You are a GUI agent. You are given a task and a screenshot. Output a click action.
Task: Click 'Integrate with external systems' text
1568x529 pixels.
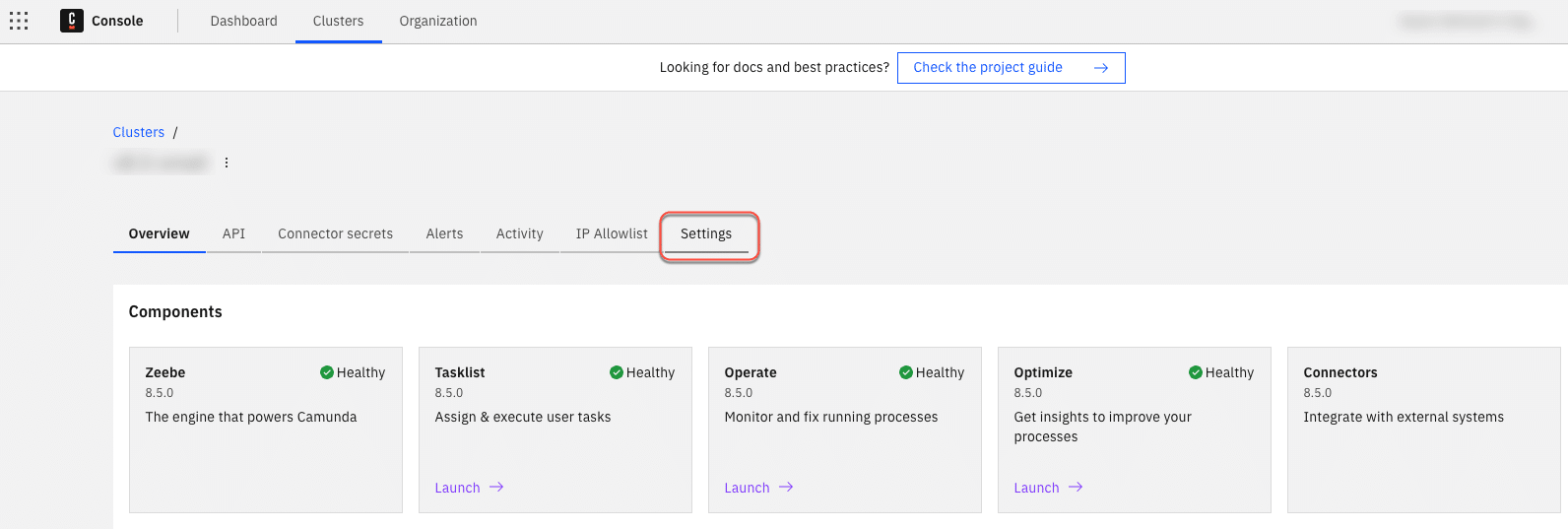click(x=1404, y=417)
